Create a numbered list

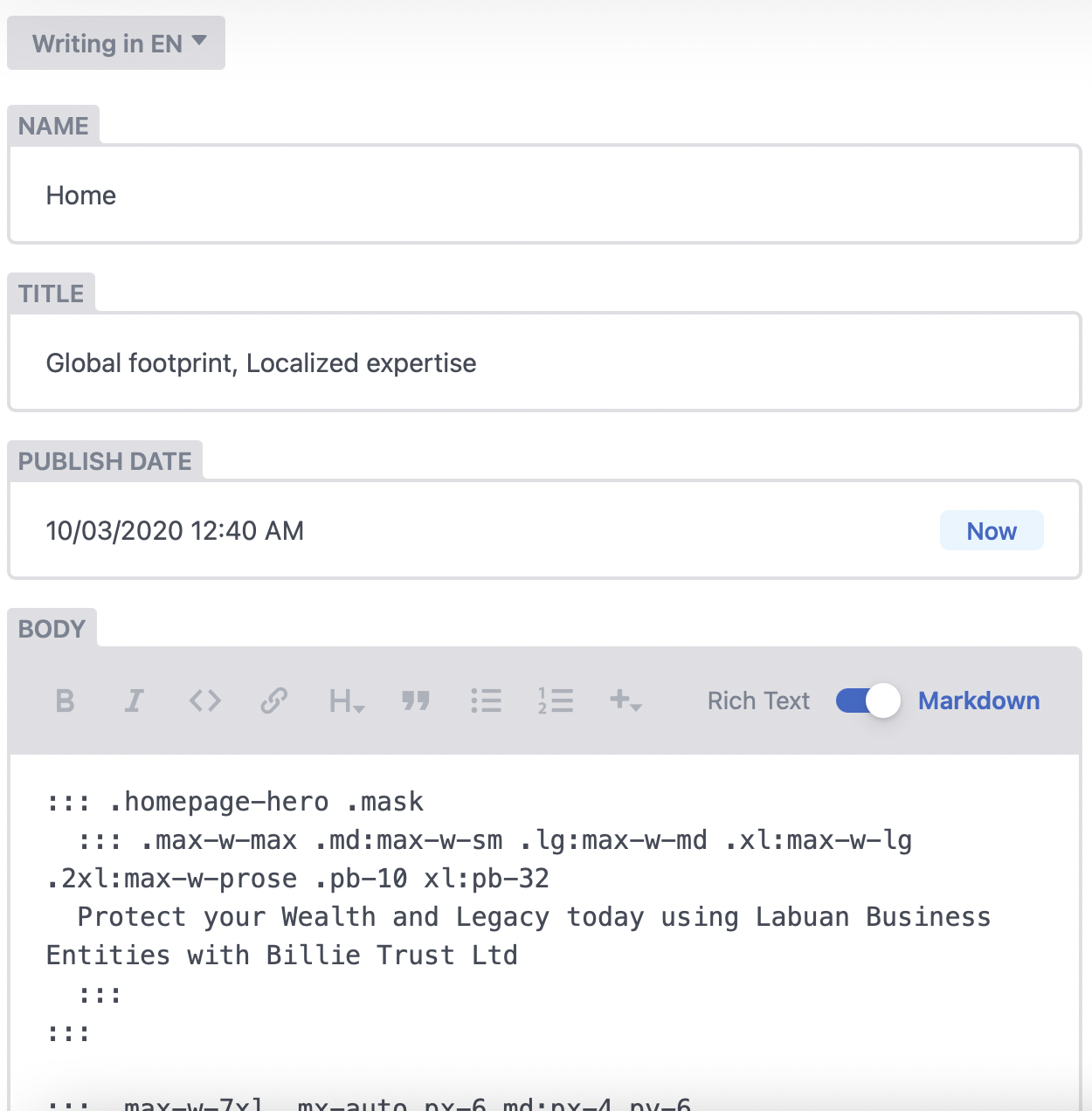pos(556,700)
